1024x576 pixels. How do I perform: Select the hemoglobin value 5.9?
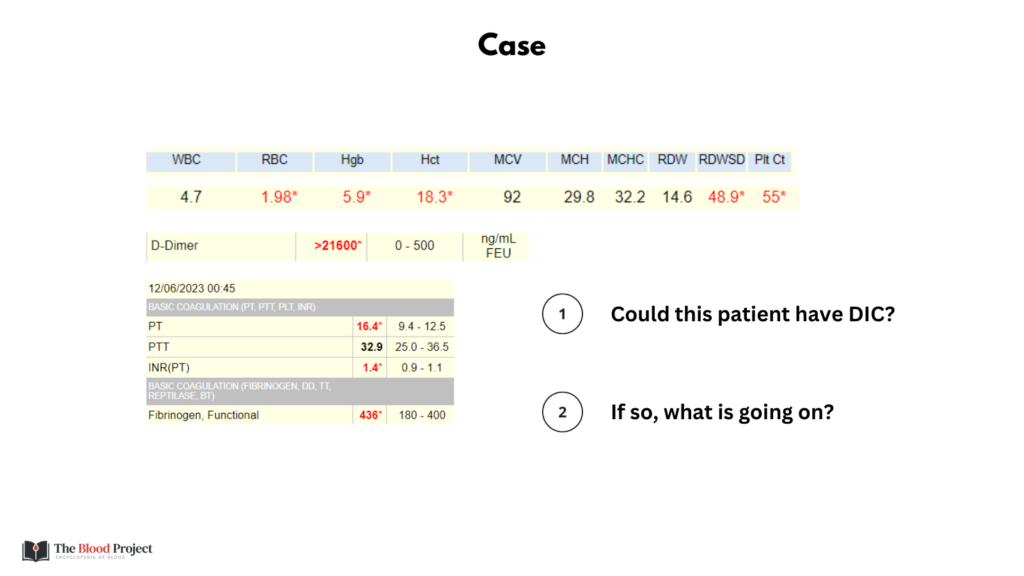click(x=357, y=197)
